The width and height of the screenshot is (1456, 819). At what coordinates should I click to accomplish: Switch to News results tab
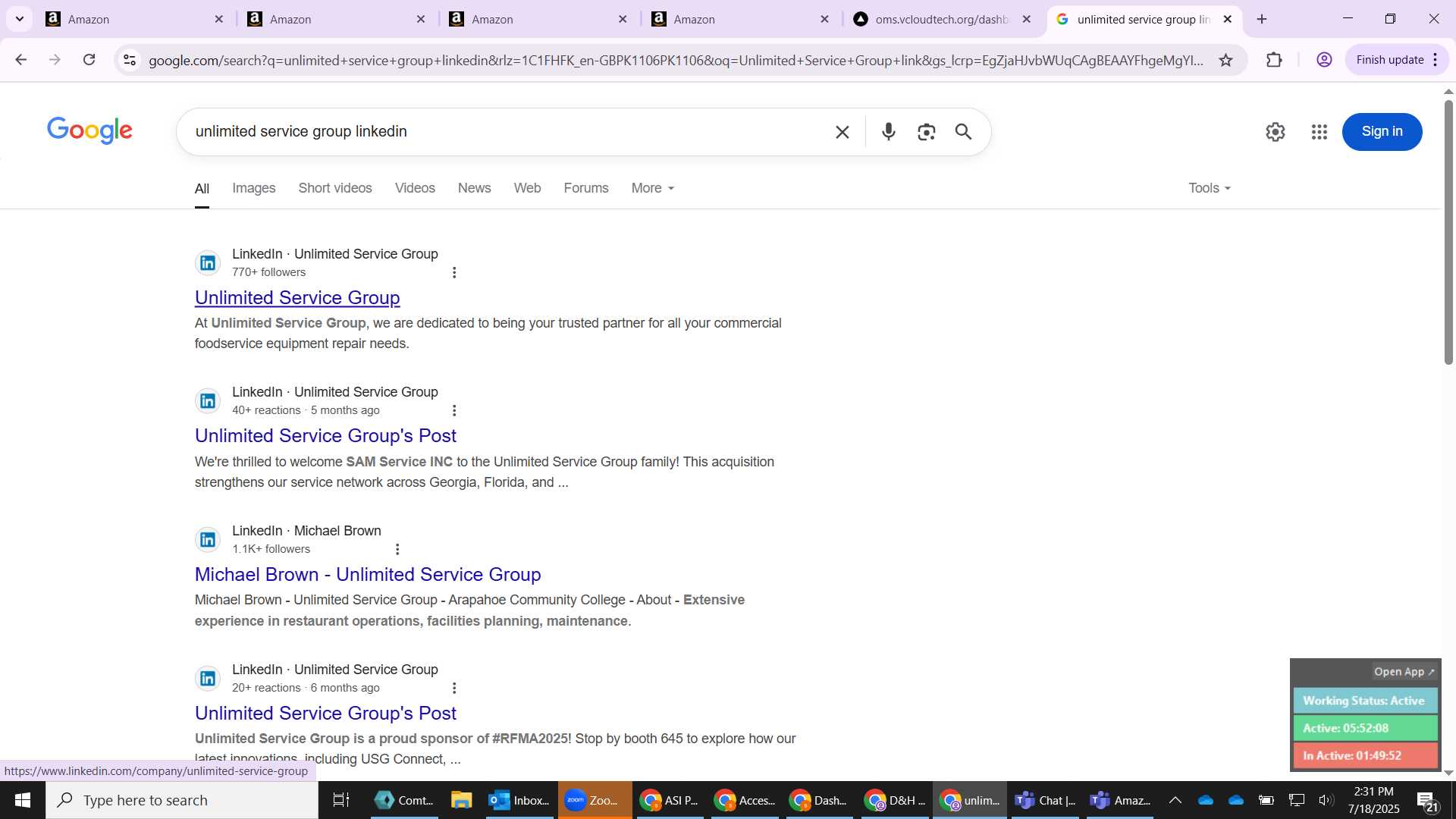tap(474, 188)
